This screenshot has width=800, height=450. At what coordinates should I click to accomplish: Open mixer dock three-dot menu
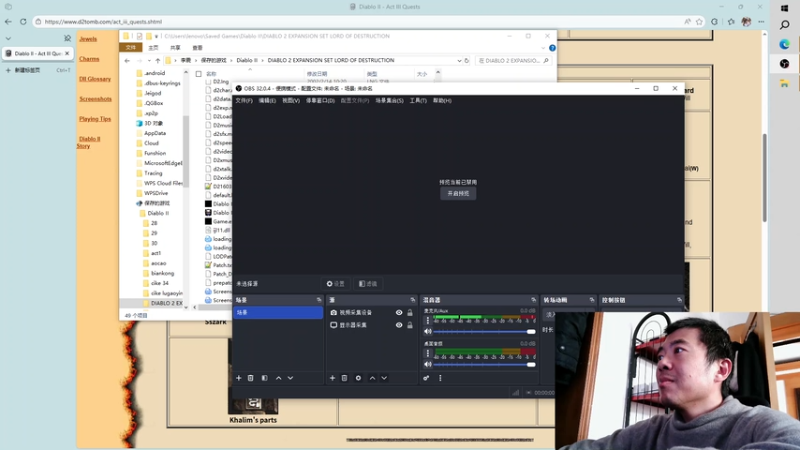[x=440, y=378]
